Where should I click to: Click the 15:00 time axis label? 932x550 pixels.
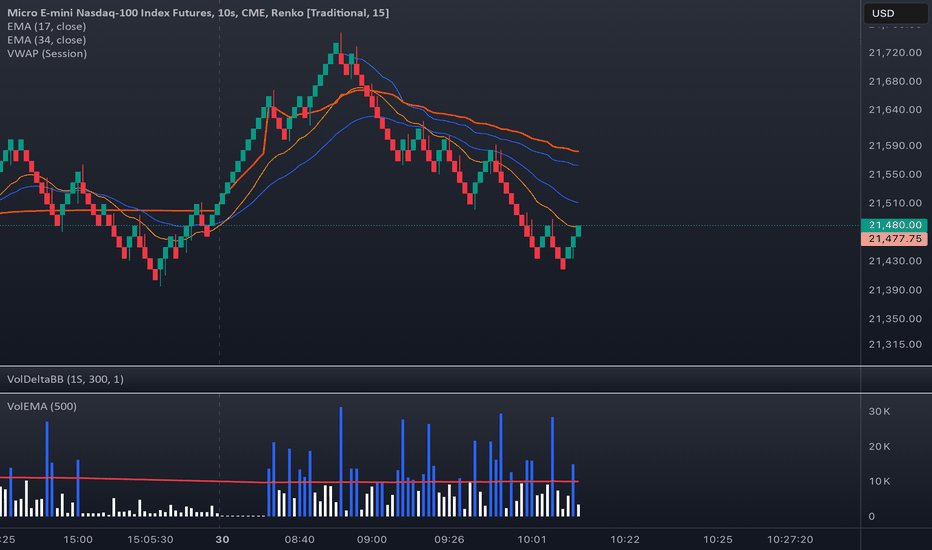click(x=78, y=539)
